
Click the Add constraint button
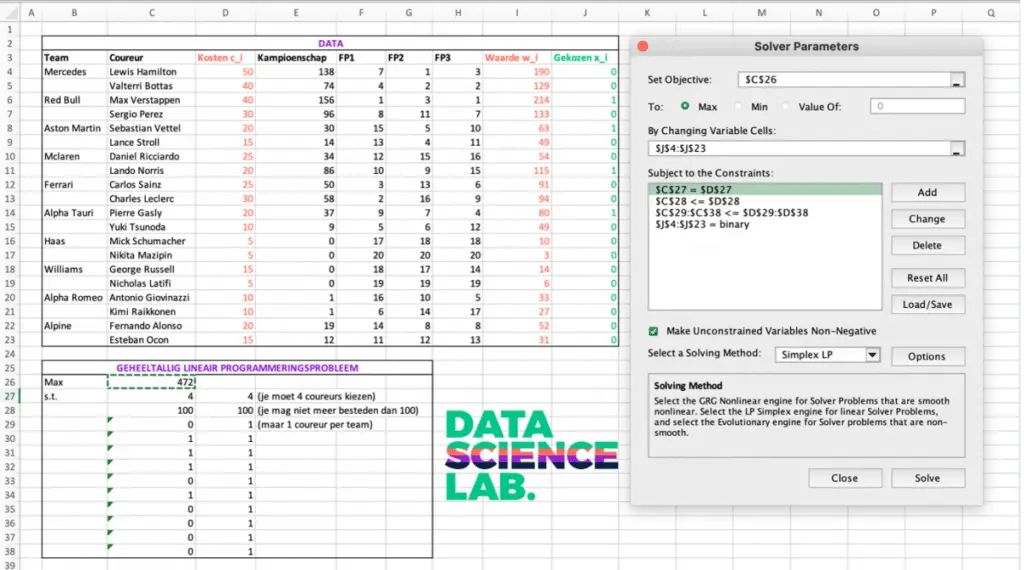(927, 192)
